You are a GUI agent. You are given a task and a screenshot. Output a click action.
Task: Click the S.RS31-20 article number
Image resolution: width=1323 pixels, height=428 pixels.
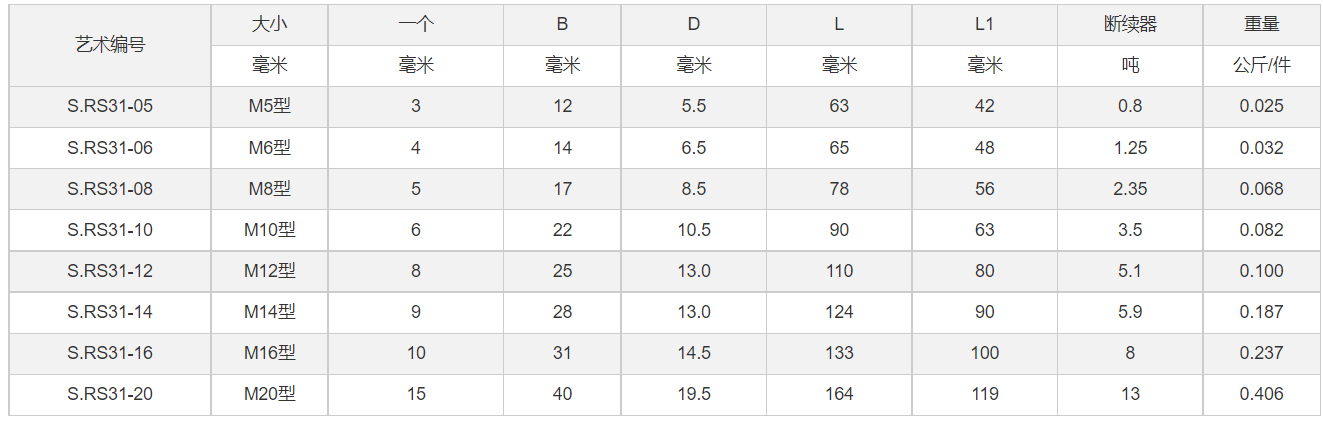pos(110,394)
